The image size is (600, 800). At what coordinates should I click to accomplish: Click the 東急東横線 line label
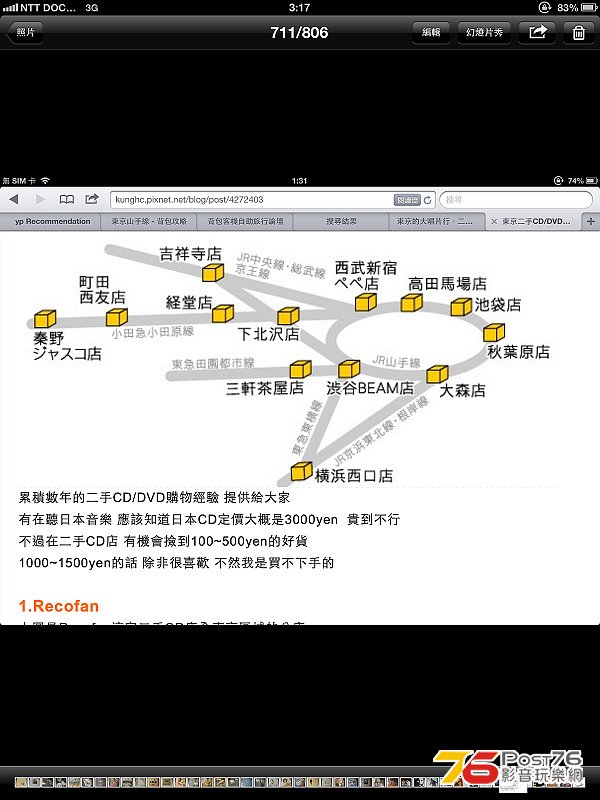coord(307,427)
